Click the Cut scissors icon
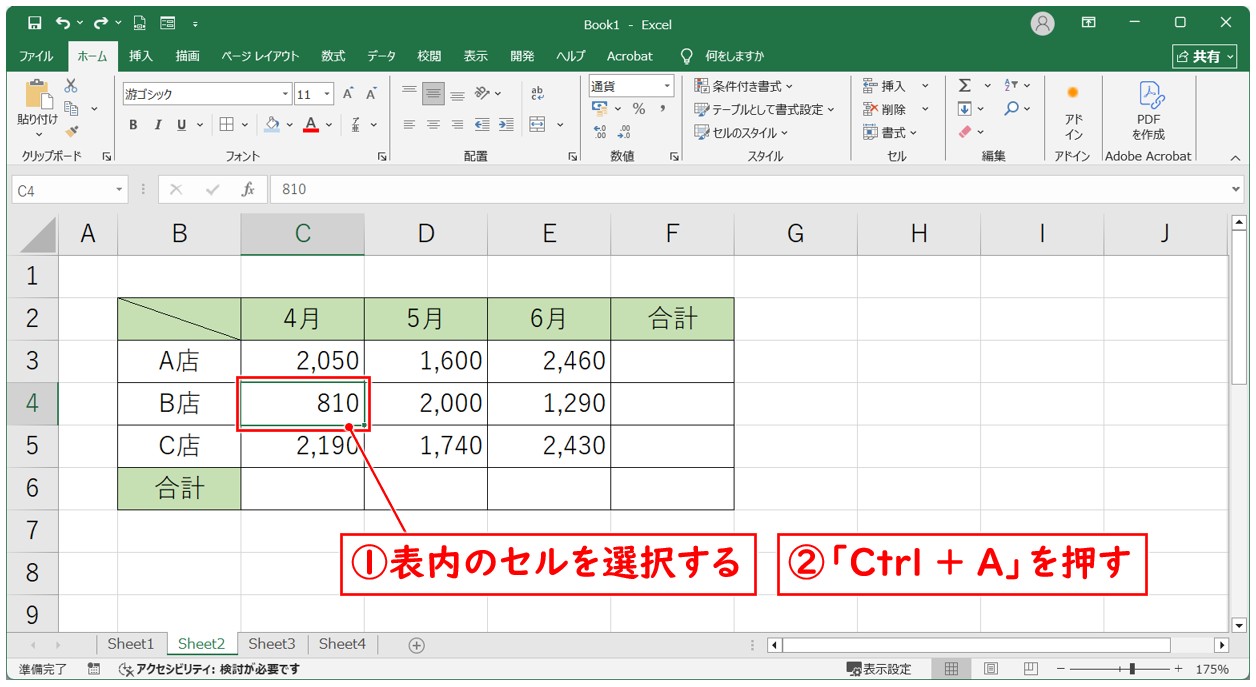The height and width of the screenshot is (687, 1256). coord(71,87)
